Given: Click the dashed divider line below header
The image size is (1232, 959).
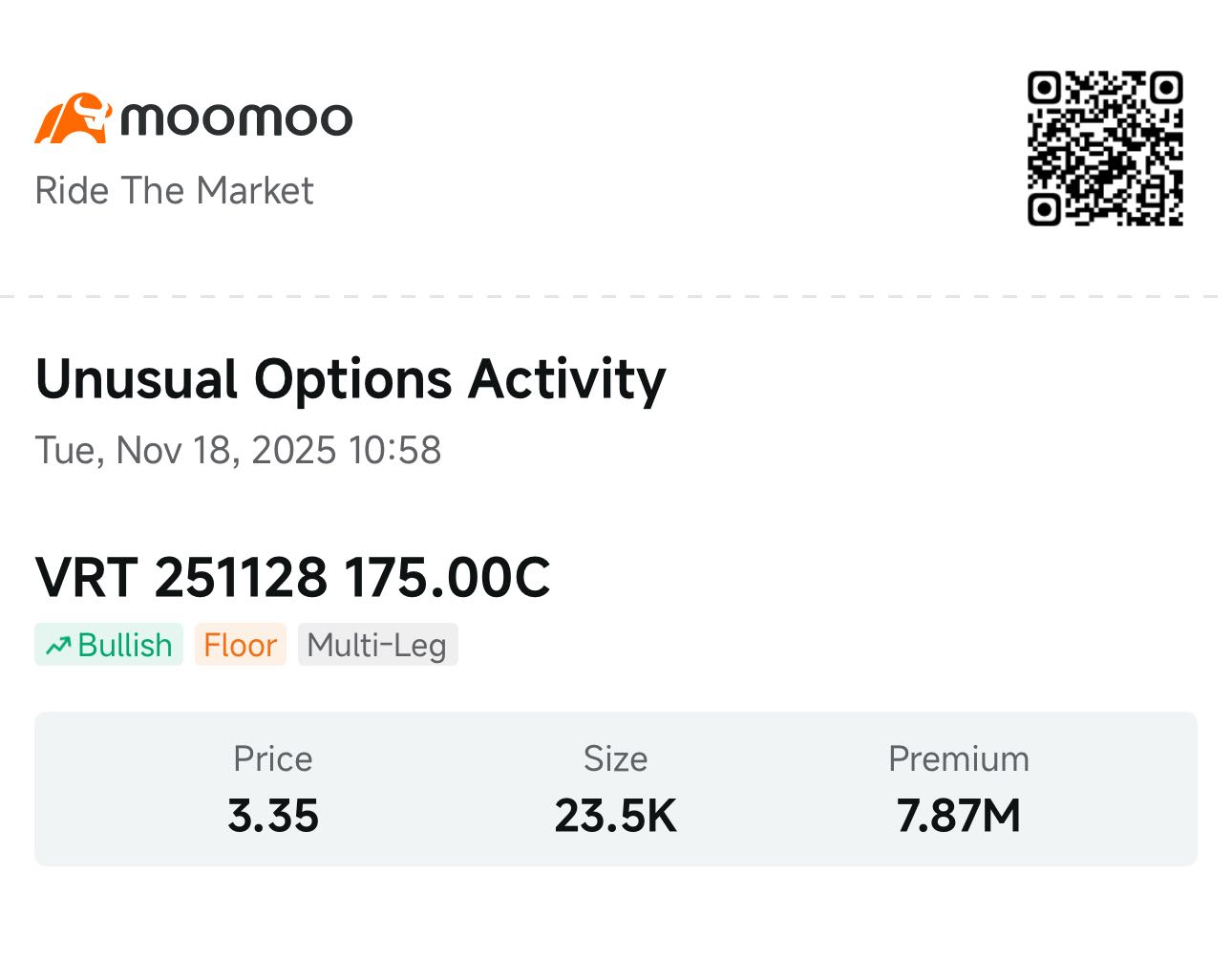Looking at the screenshot, I should pyautogui.click(x=616, y=296).
